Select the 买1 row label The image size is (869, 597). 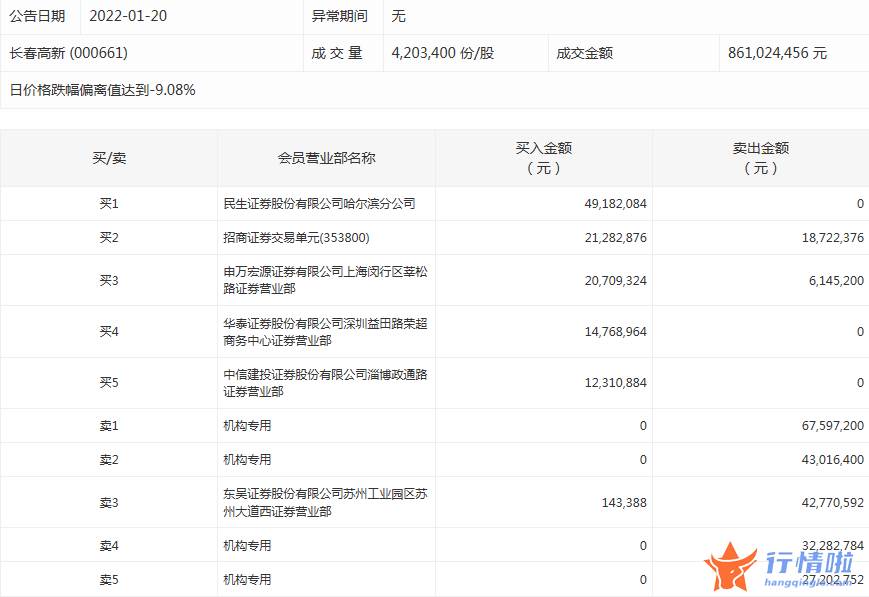pos(109,204)
